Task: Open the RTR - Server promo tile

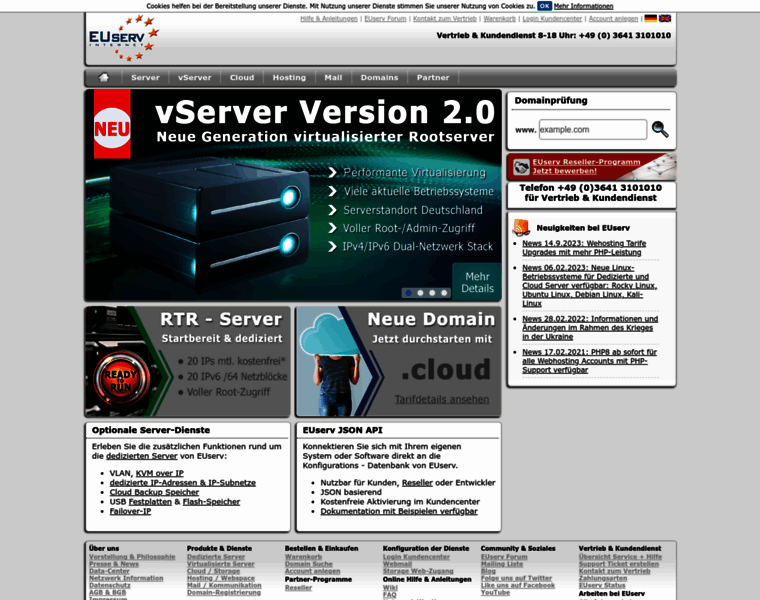Action: click(188, 362)
